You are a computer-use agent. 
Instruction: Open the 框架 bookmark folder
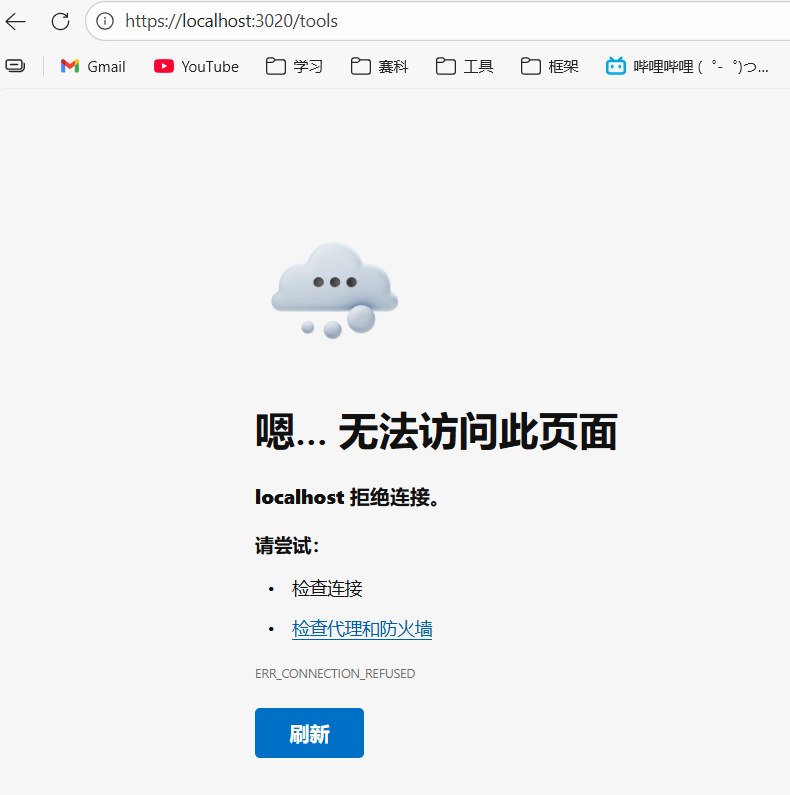click(x=550, y=66)
